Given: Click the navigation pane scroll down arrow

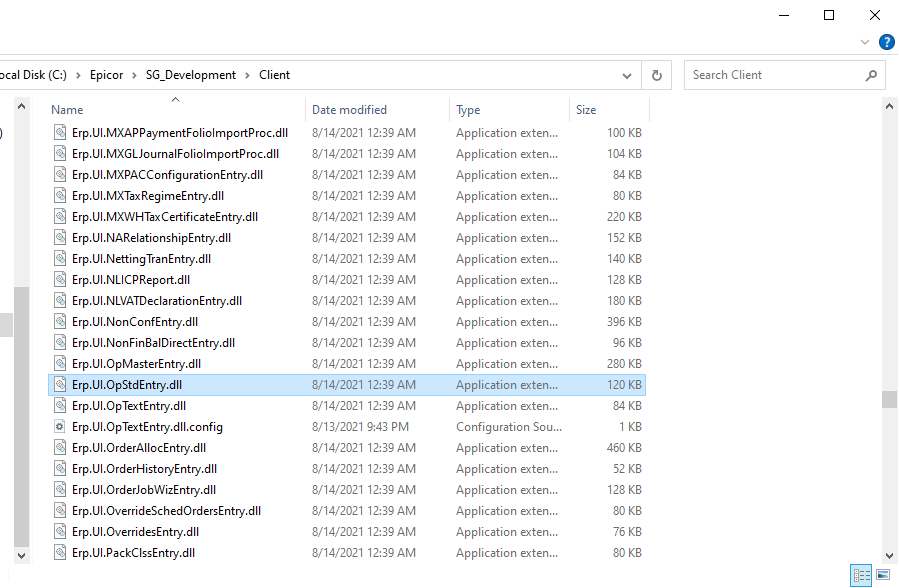Looking at the screenshot, I should [21, 555].
